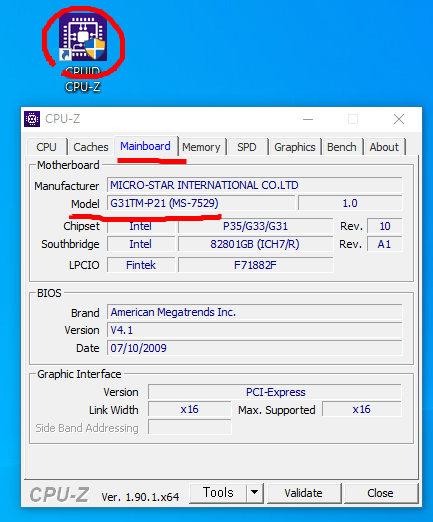Viewport: 433px width, 522px height.
Task: Click the Chipset vendor field Intel
Action: [x=141, y=226]
